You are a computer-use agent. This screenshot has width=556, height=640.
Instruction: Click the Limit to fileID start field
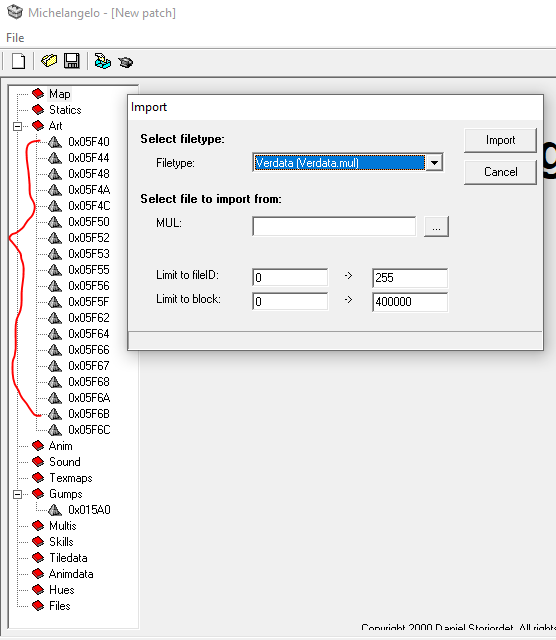point(290,278)
